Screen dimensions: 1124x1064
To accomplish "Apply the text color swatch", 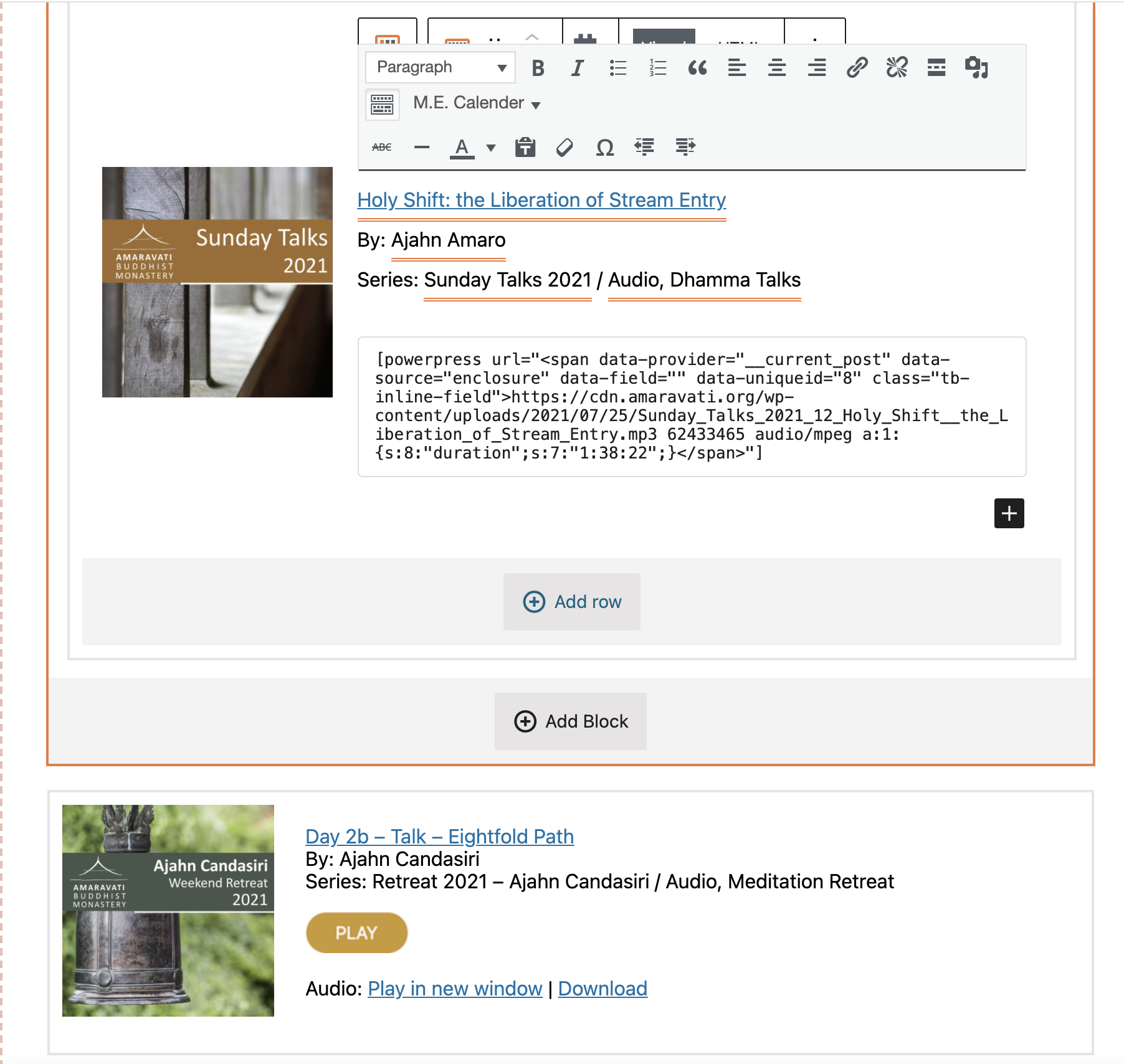I will coord(462,148).
